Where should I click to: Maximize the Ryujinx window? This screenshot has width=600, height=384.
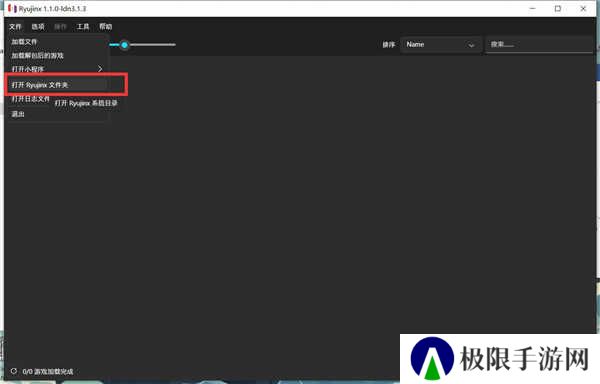558,8
